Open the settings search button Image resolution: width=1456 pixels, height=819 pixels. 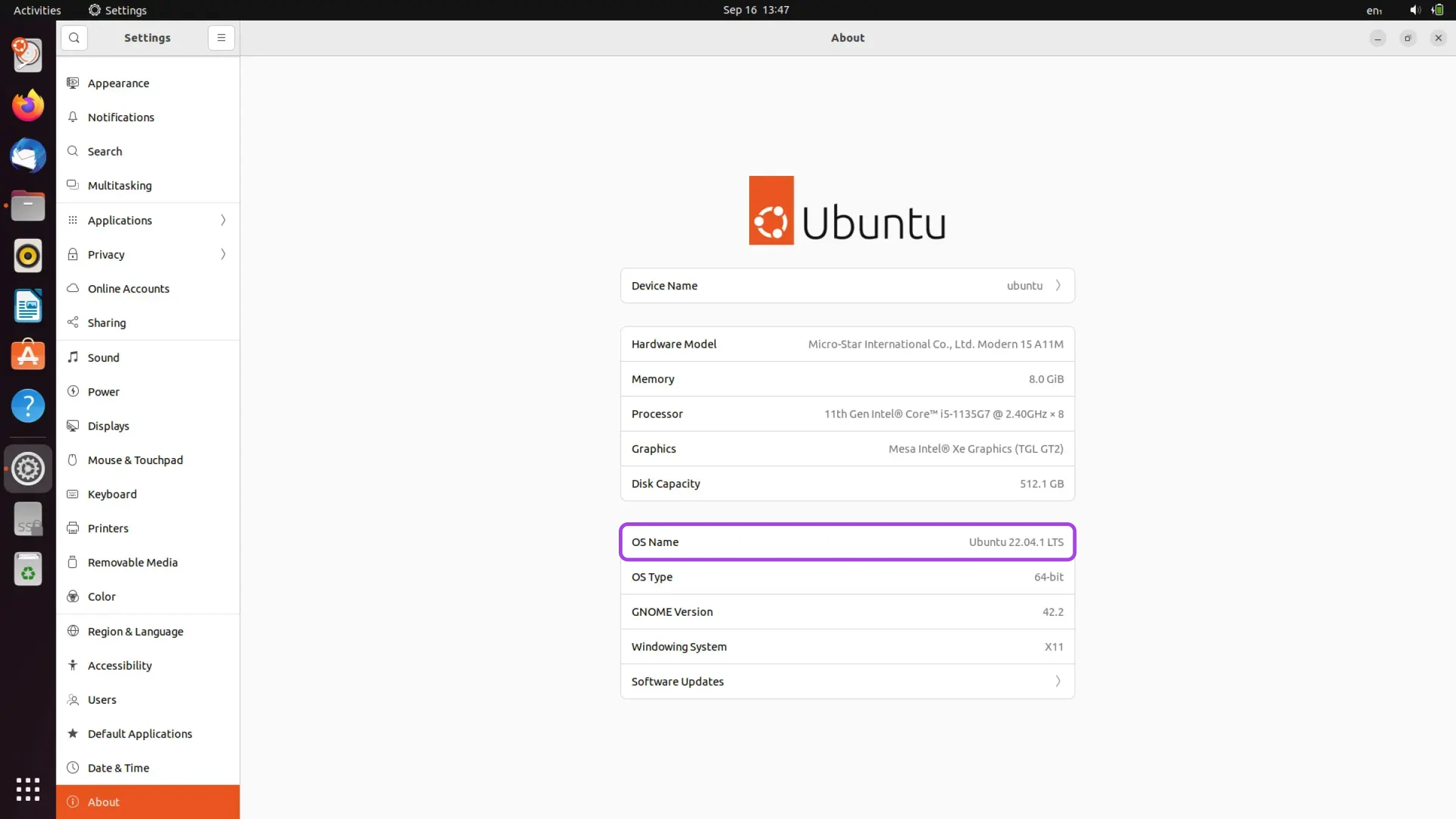tap(74, 38)
